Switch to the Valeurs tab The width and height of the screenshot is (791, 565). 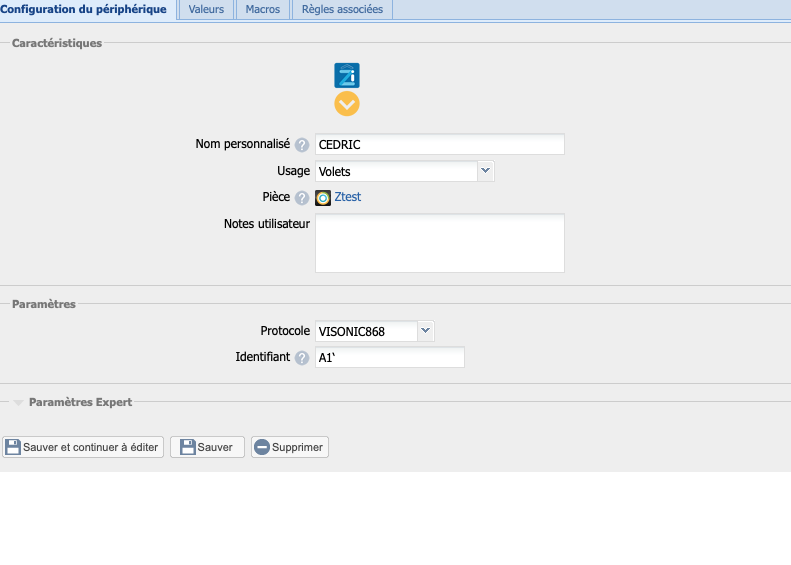[x=206, y=9]
